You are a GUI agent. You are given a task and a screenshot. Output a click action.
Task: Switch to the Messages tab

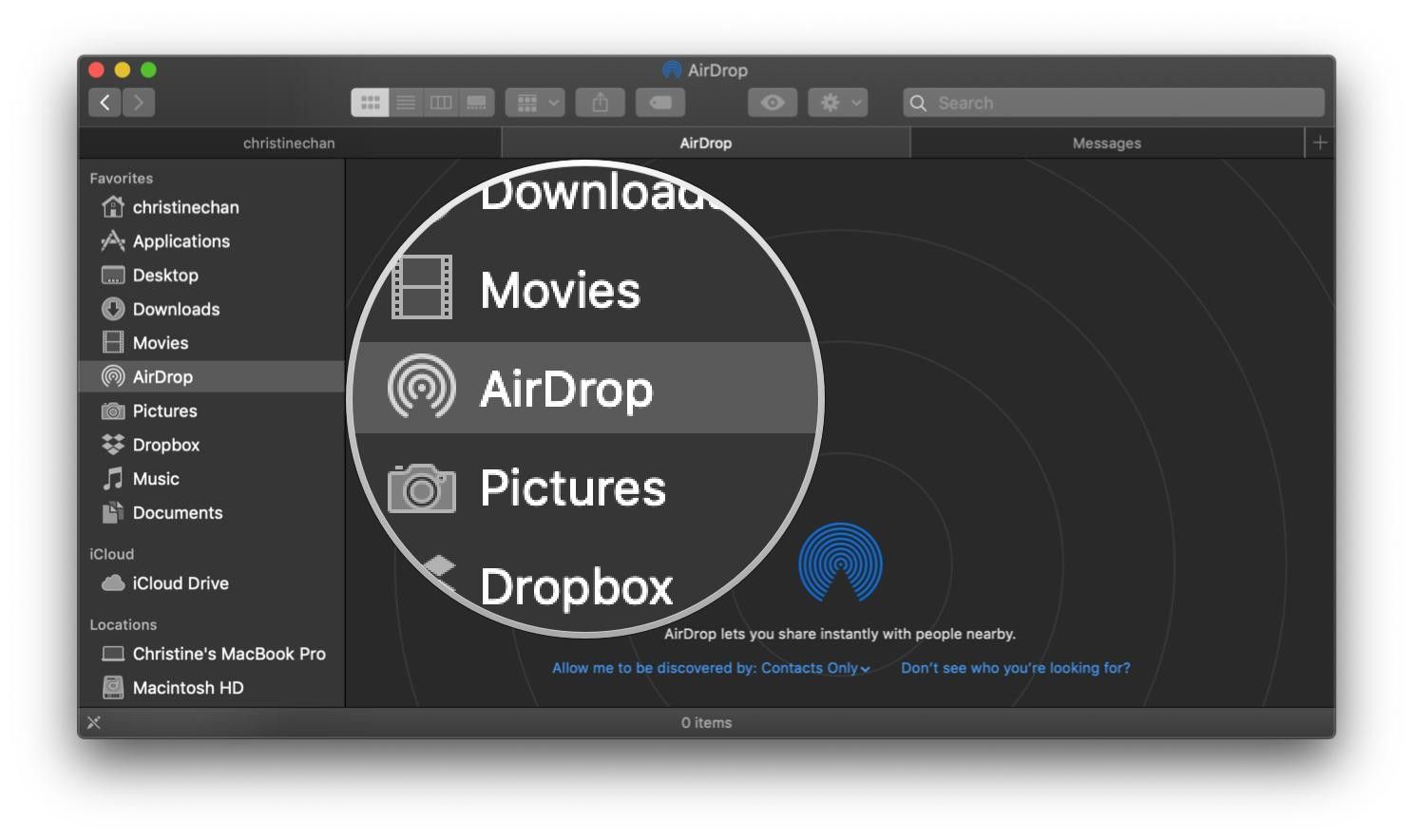[1107, 143]
